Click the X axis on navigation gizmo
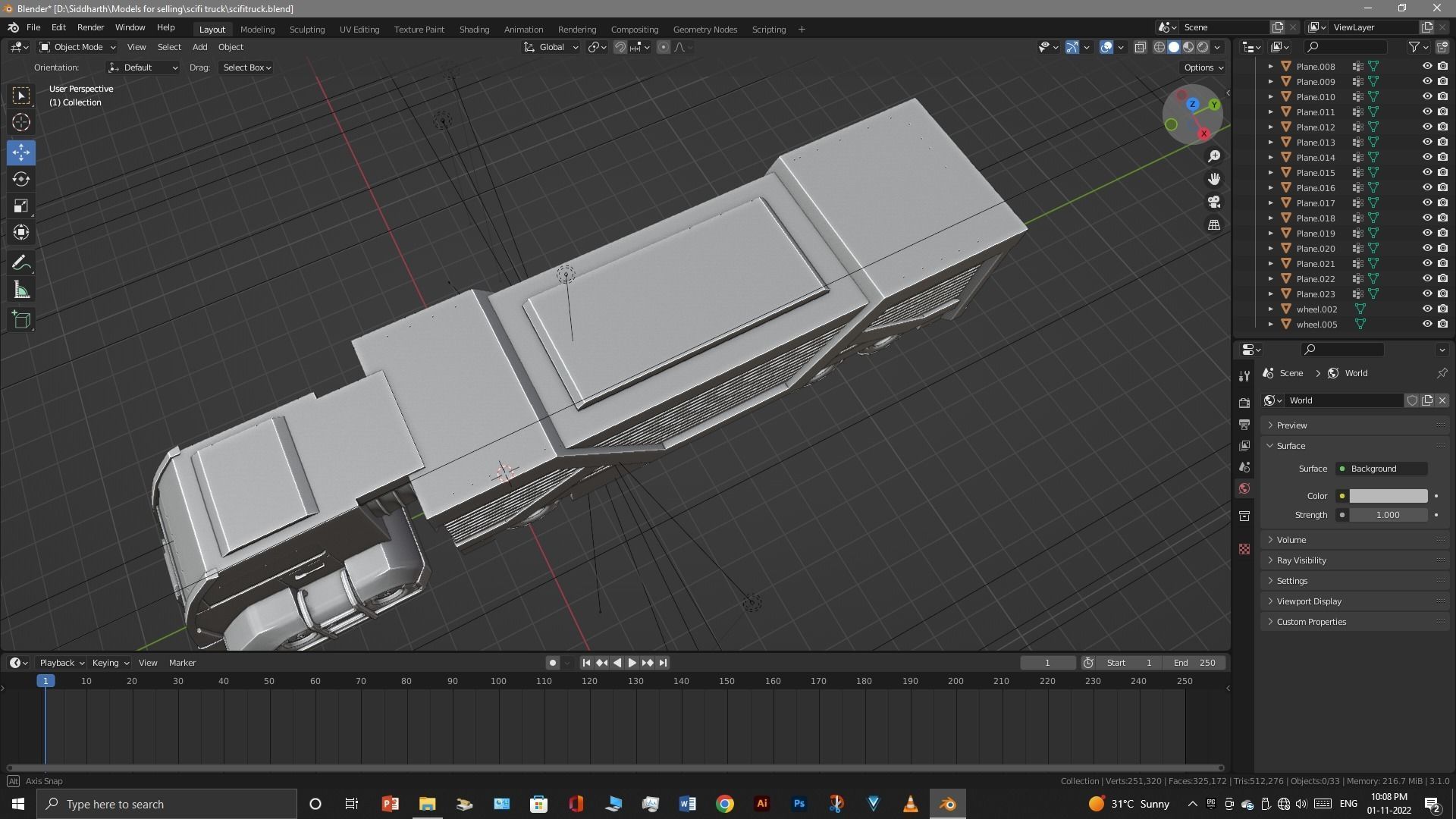Screen dimensions: 1456x819 (x=1203, y=133)
